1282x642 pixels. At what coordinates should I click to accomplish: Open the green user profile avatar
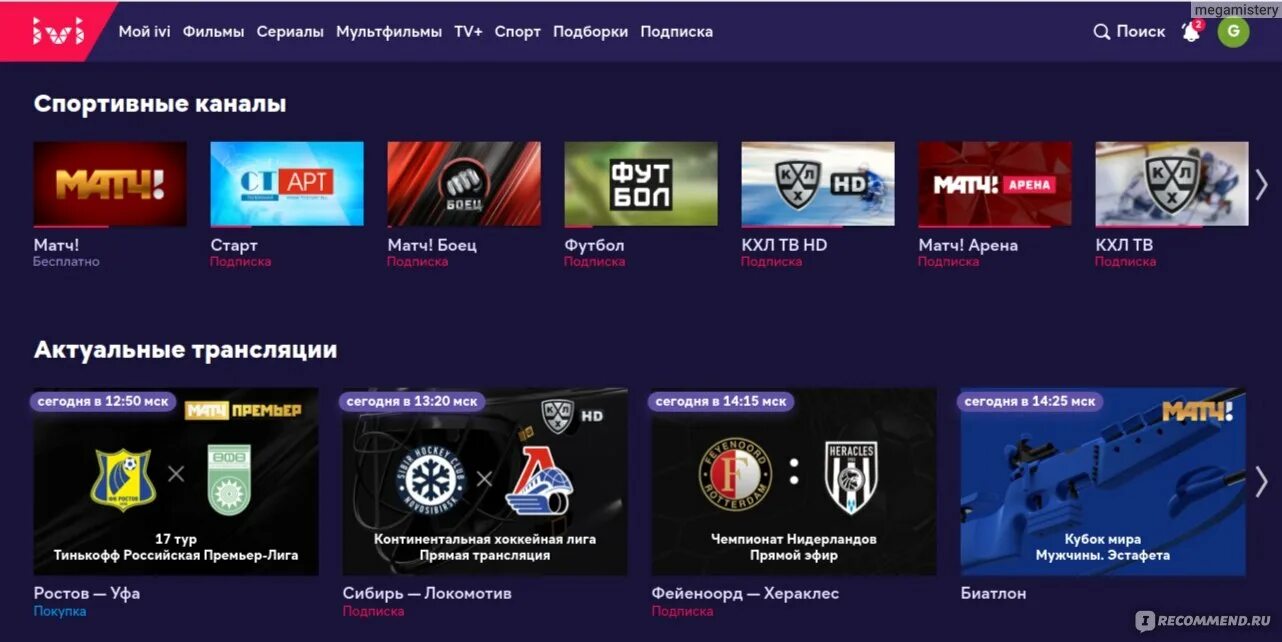pos(1233,31)
